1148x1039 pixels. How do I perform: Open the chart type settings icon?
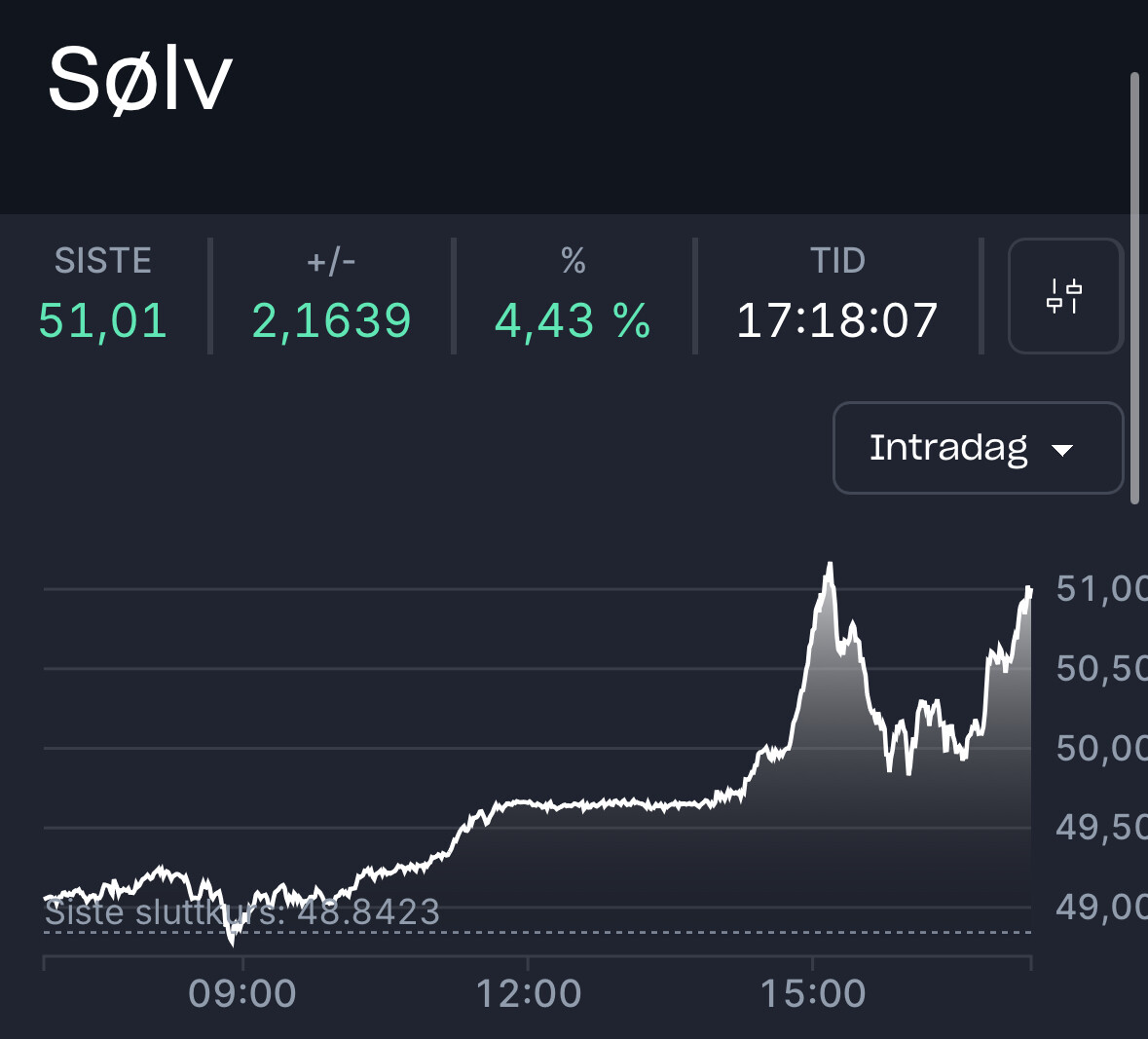click(1065, 296)
